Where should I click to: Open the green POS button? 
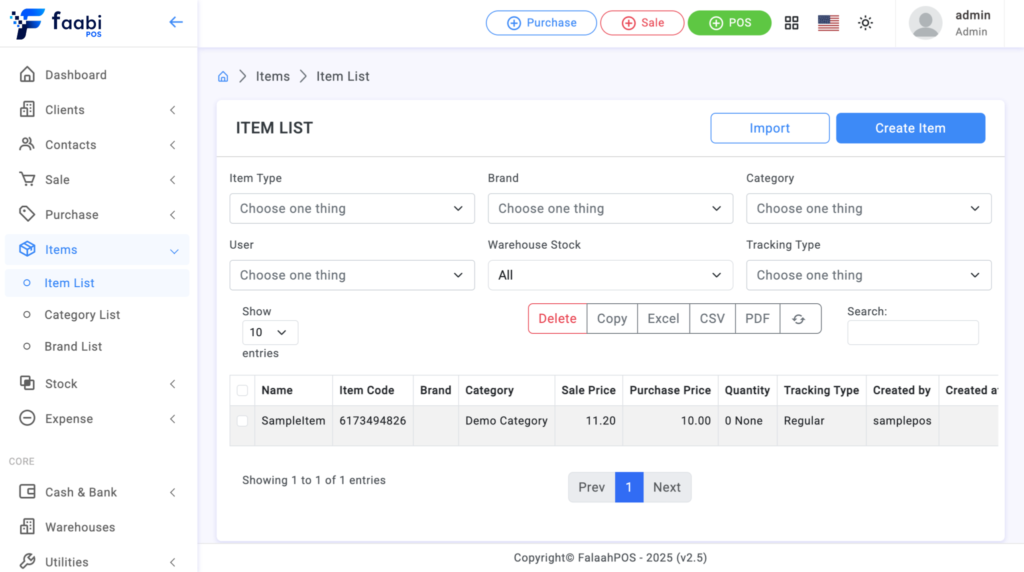tap(729, 23)
